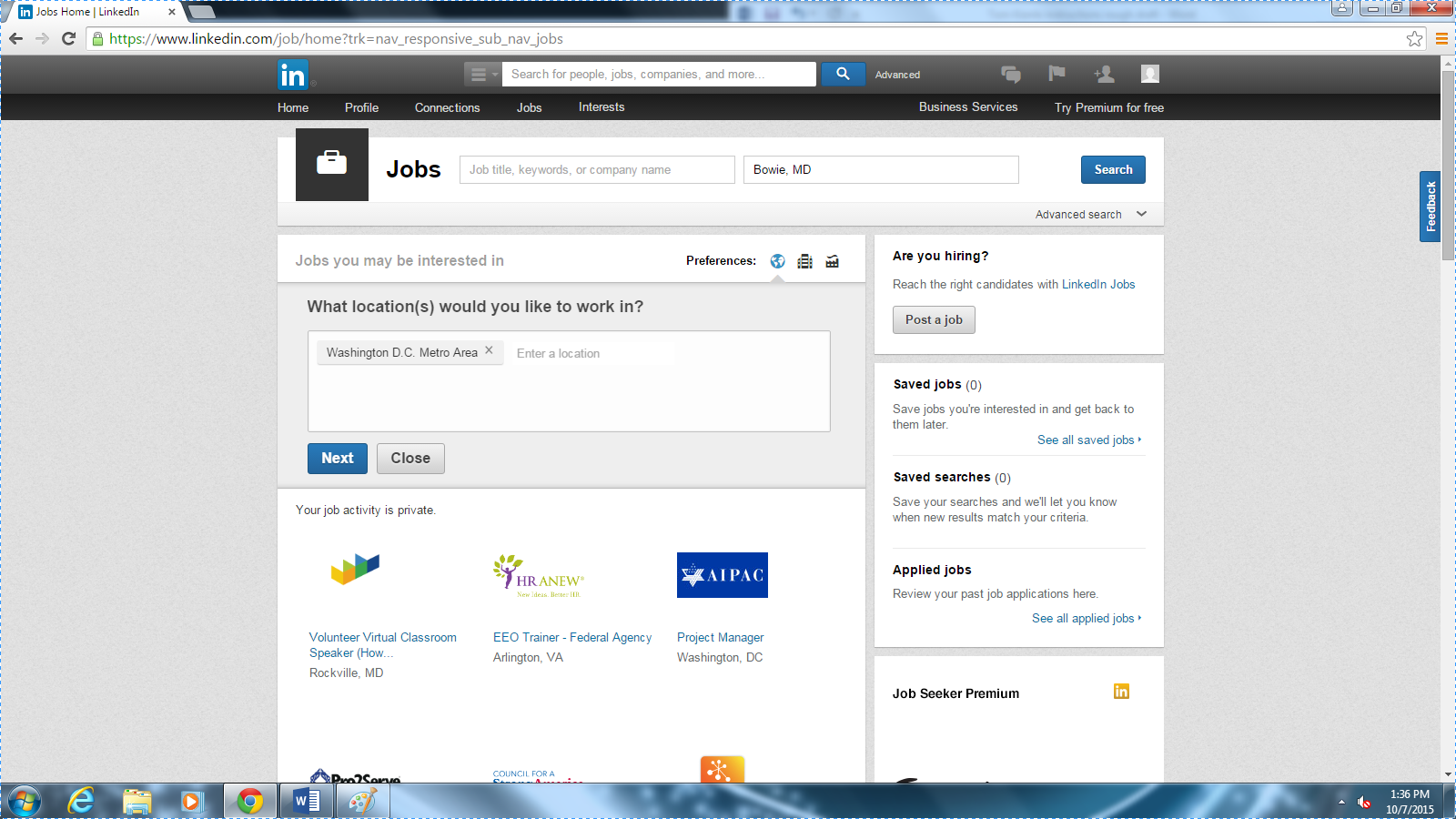The image size is (1456, 819).
Task: Switch to Word in the taskbar
Action: 307,802
